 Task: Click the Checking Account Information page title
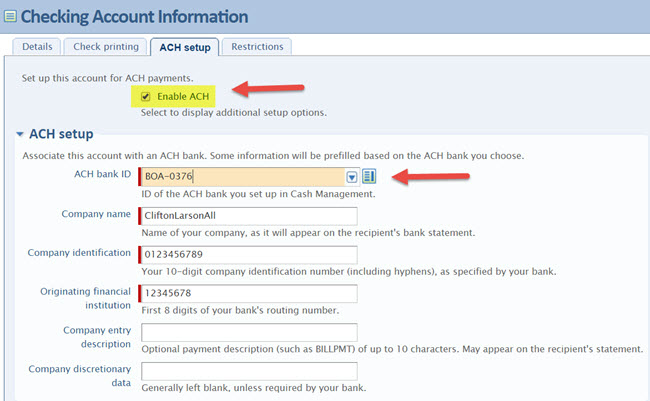click(x=135, y=16)
